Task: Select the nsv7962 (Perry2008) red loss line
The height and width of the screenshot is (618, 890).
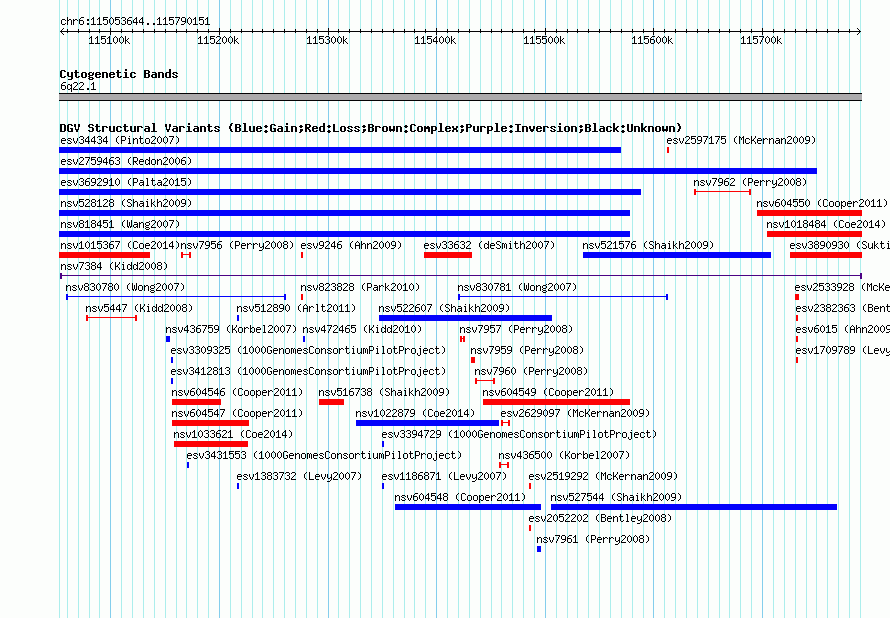Action: (723, 192)
